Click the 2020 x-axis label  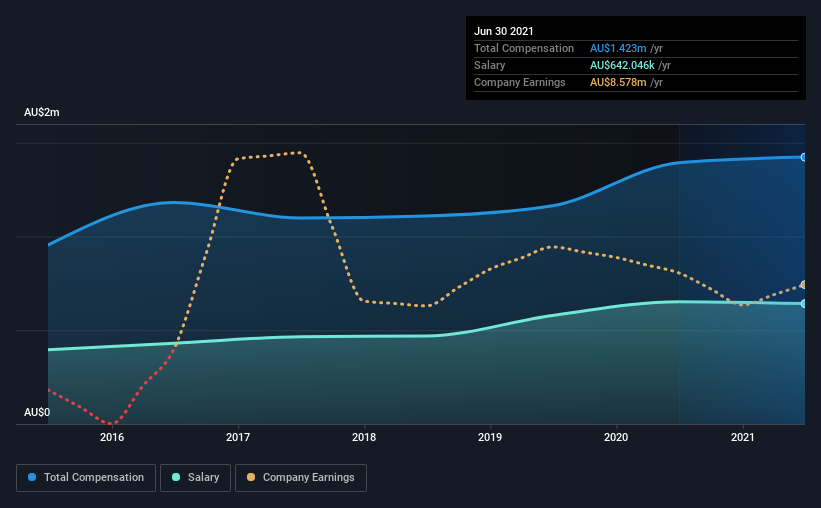tap(616, 437)
